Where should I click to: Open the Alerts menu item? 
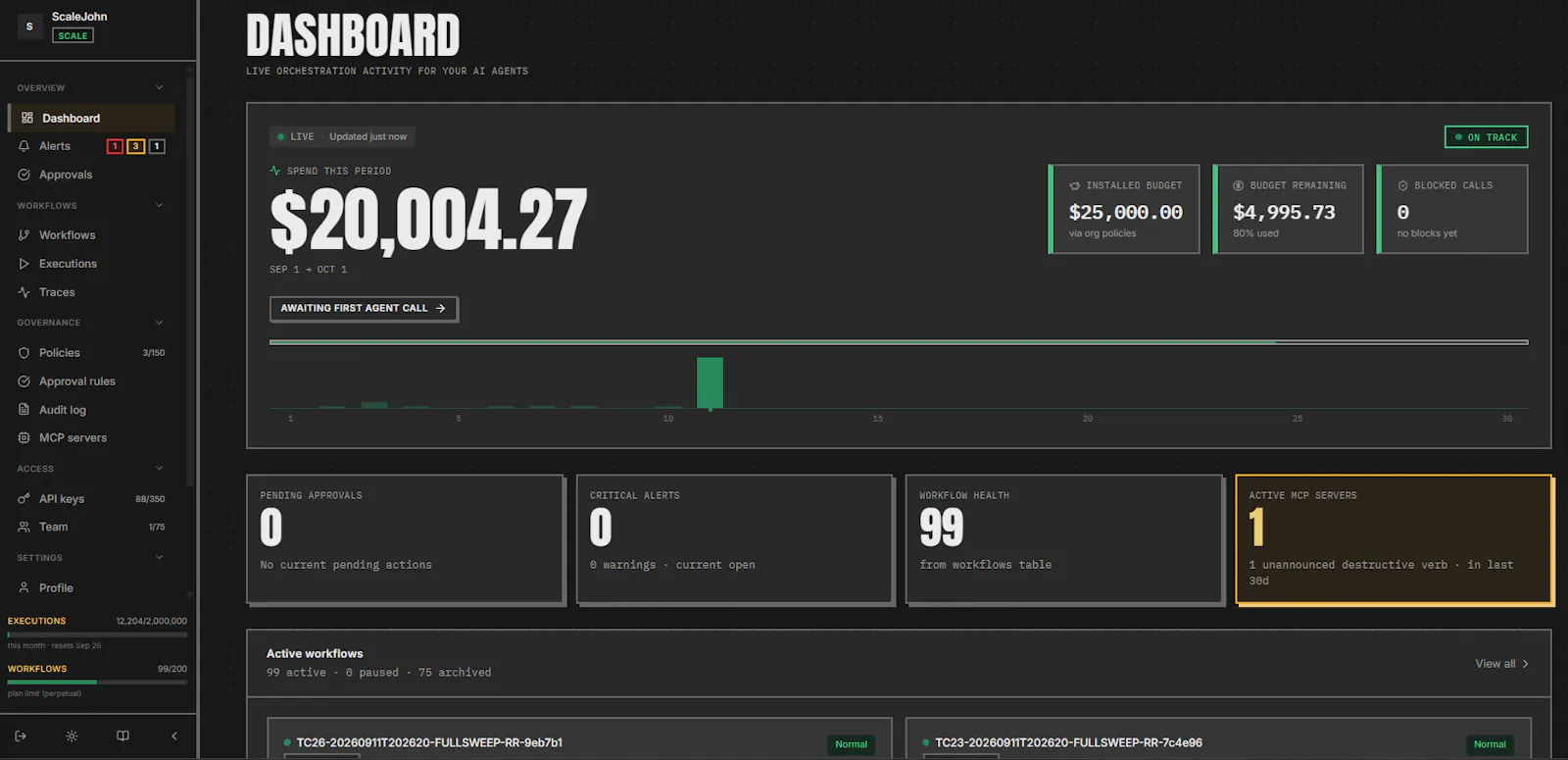[x=91, y=146]
